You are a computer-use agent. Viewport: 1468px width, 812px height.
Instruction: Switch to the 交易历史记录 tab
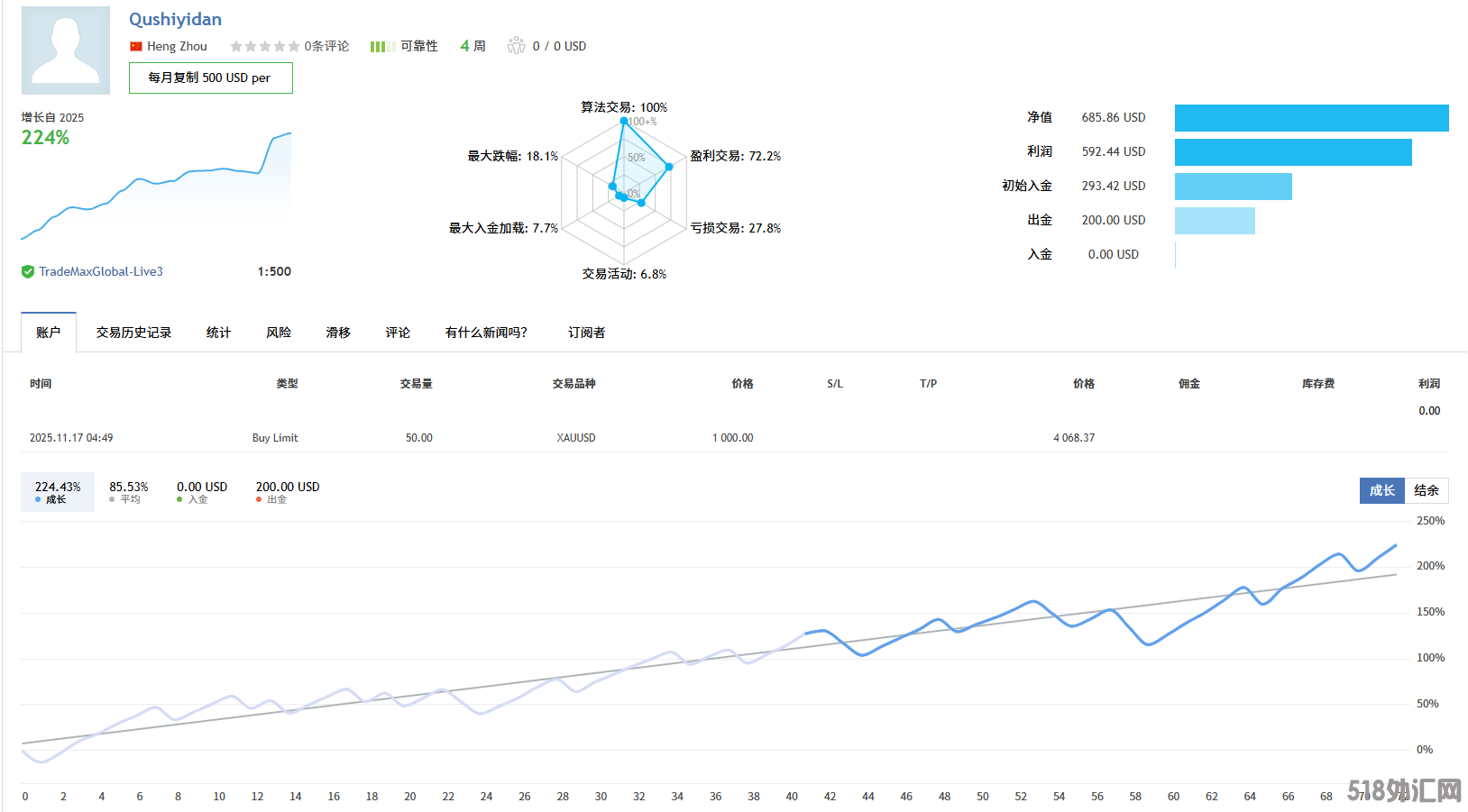[x=133, y=333]
